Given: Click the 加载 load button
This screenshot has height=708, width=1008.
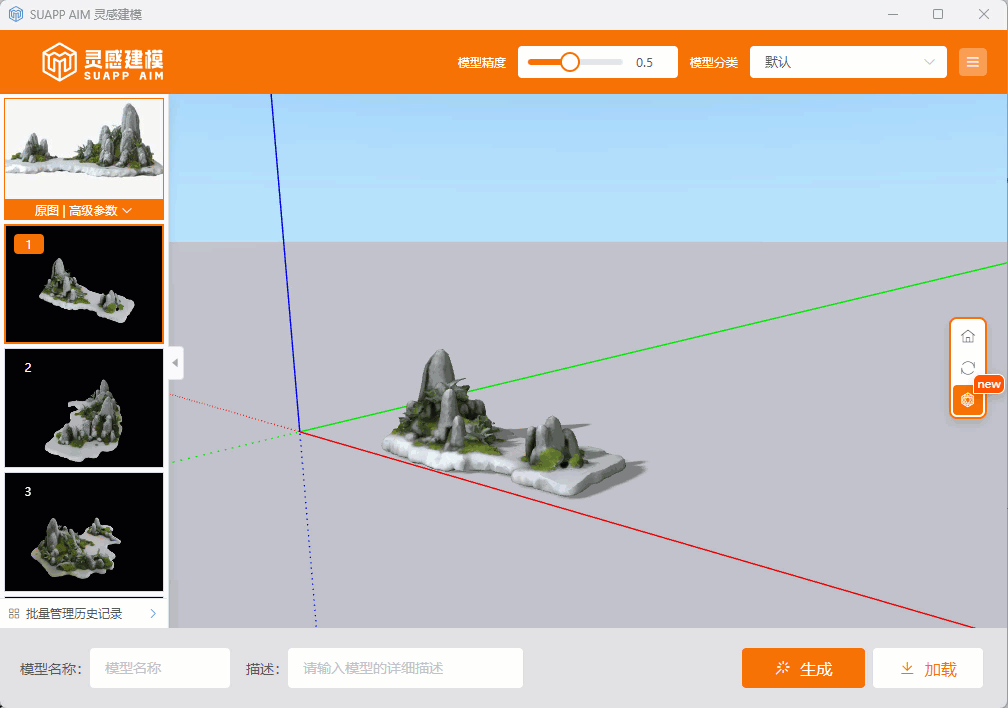Looking at the screenshot, I should [927, 669].
